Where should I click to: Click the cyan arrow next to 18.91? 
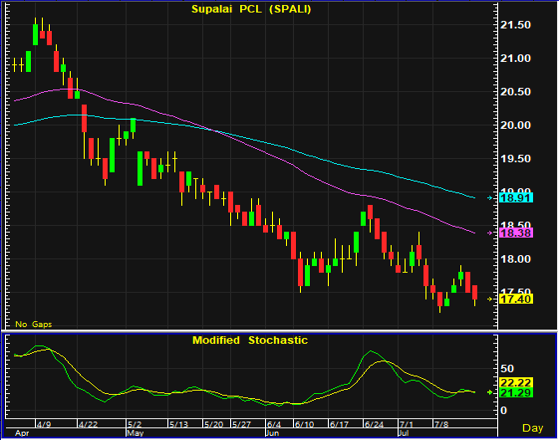click(x=490, y=198)
